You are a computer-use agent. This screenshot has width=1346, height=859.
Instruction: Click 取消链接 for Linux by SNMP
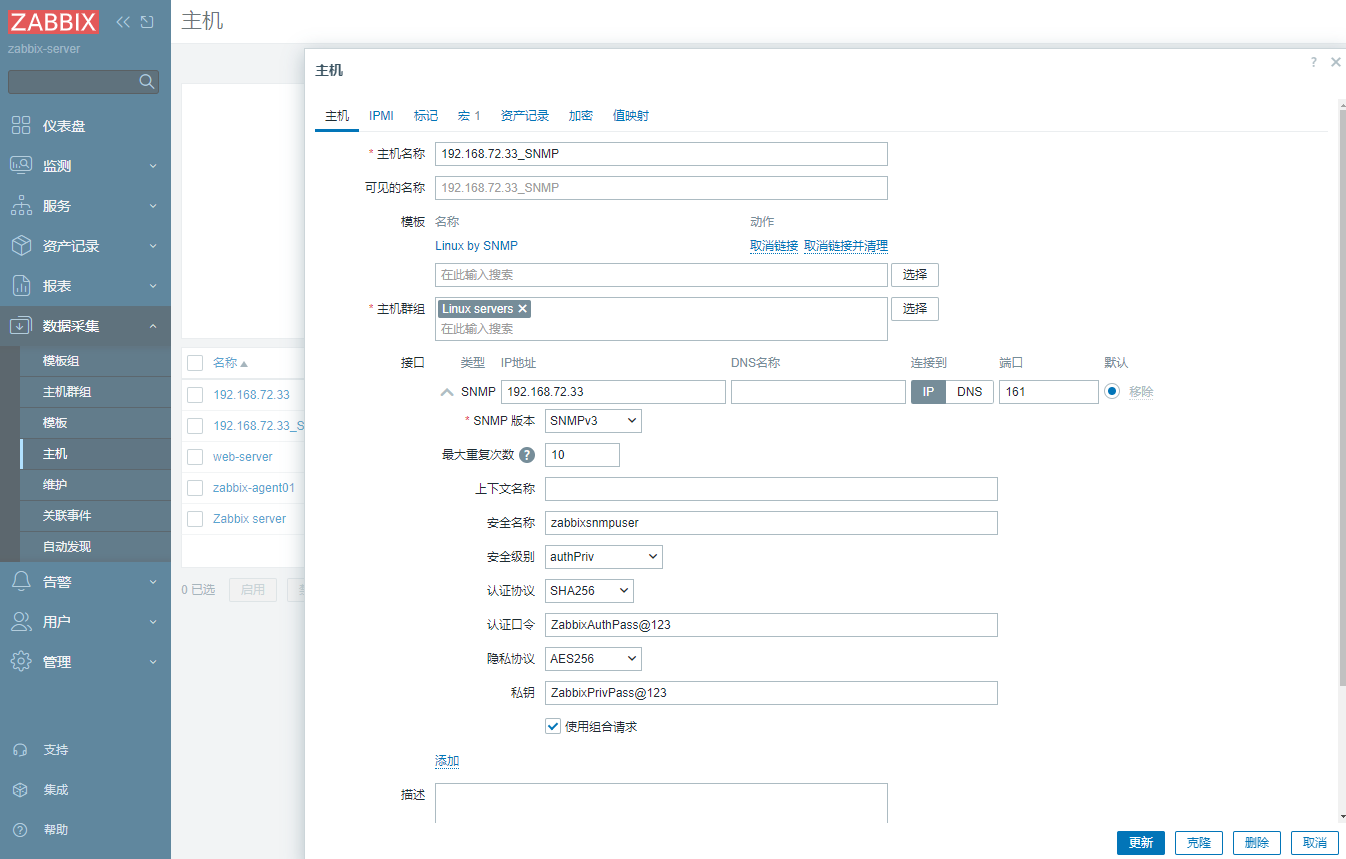pyautogui.click(x=774, y=246)
